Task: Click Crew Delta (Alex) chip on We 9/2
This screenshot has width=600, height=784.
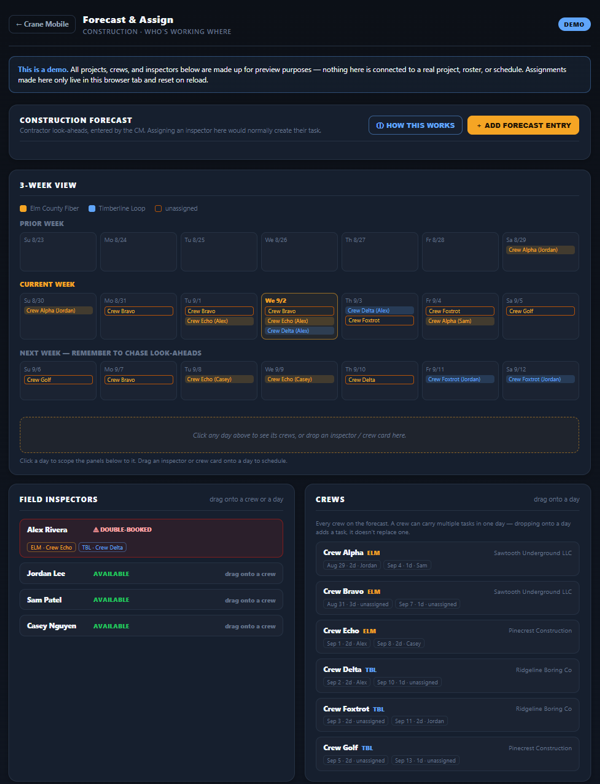Action: (x=300, y=331)
